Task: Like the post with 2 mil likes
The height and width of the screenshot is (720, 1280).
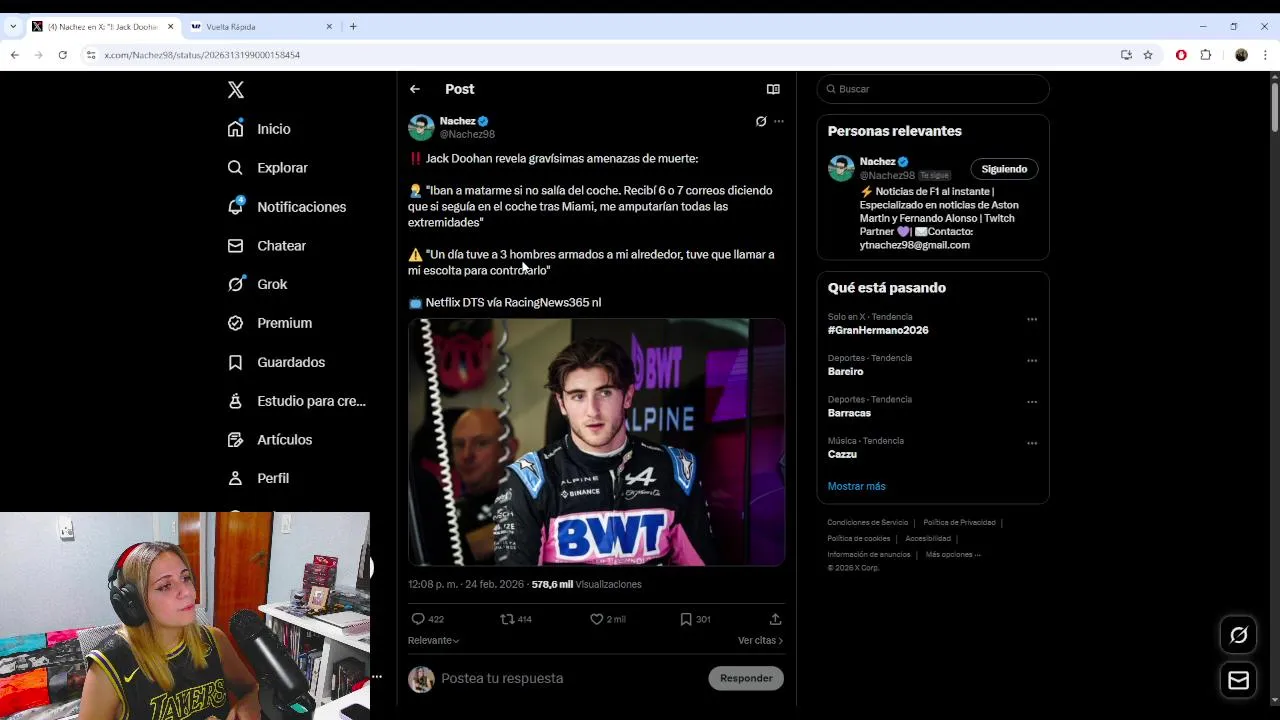Action: (x=607, y=619)
